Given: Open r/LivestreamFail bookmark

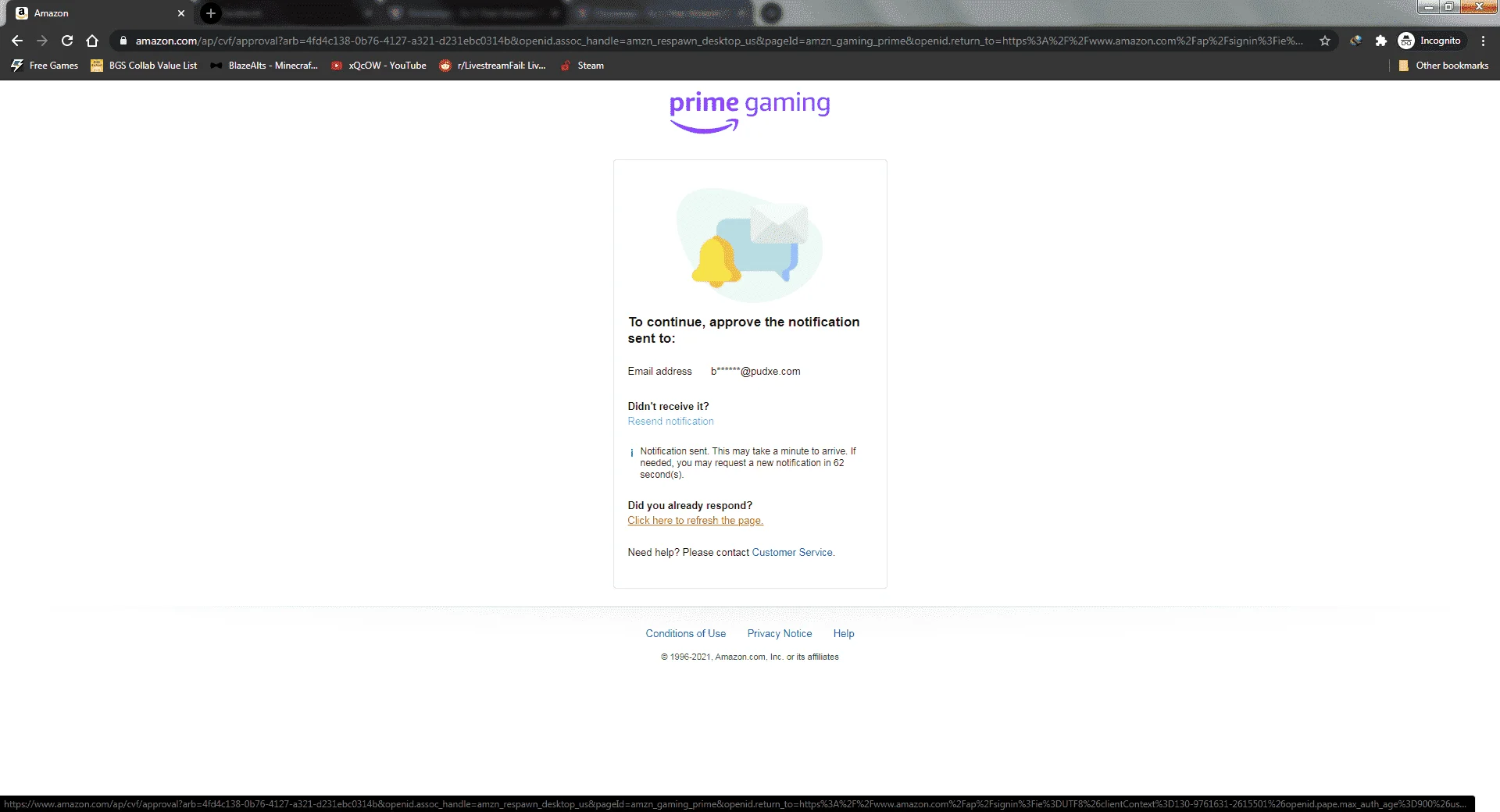Looking at the screenshot, I should [492, 66].
